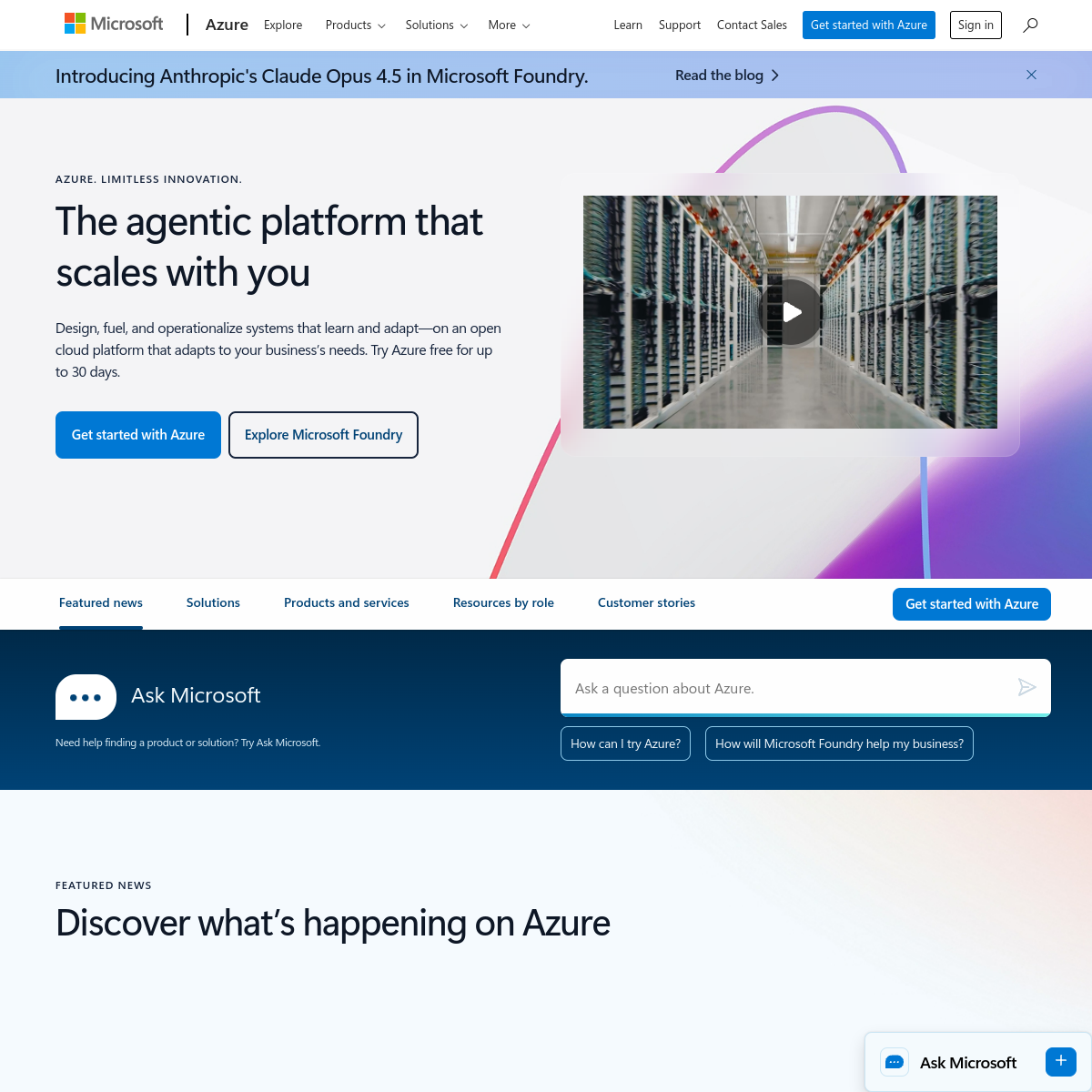Select the Featured news tab
Image resolution: width=1092 pixels, height=1092 pixels.
coord(101,603)
